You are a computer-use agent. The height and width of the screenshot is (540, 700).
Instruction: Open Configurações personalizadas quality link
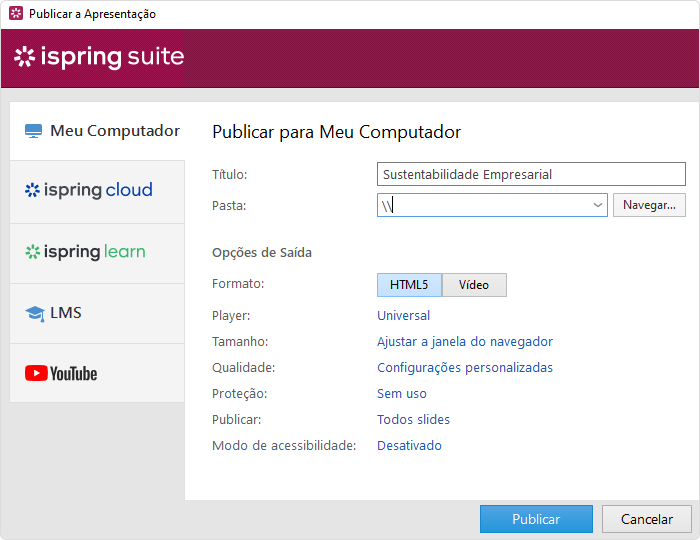pos(465,368)
